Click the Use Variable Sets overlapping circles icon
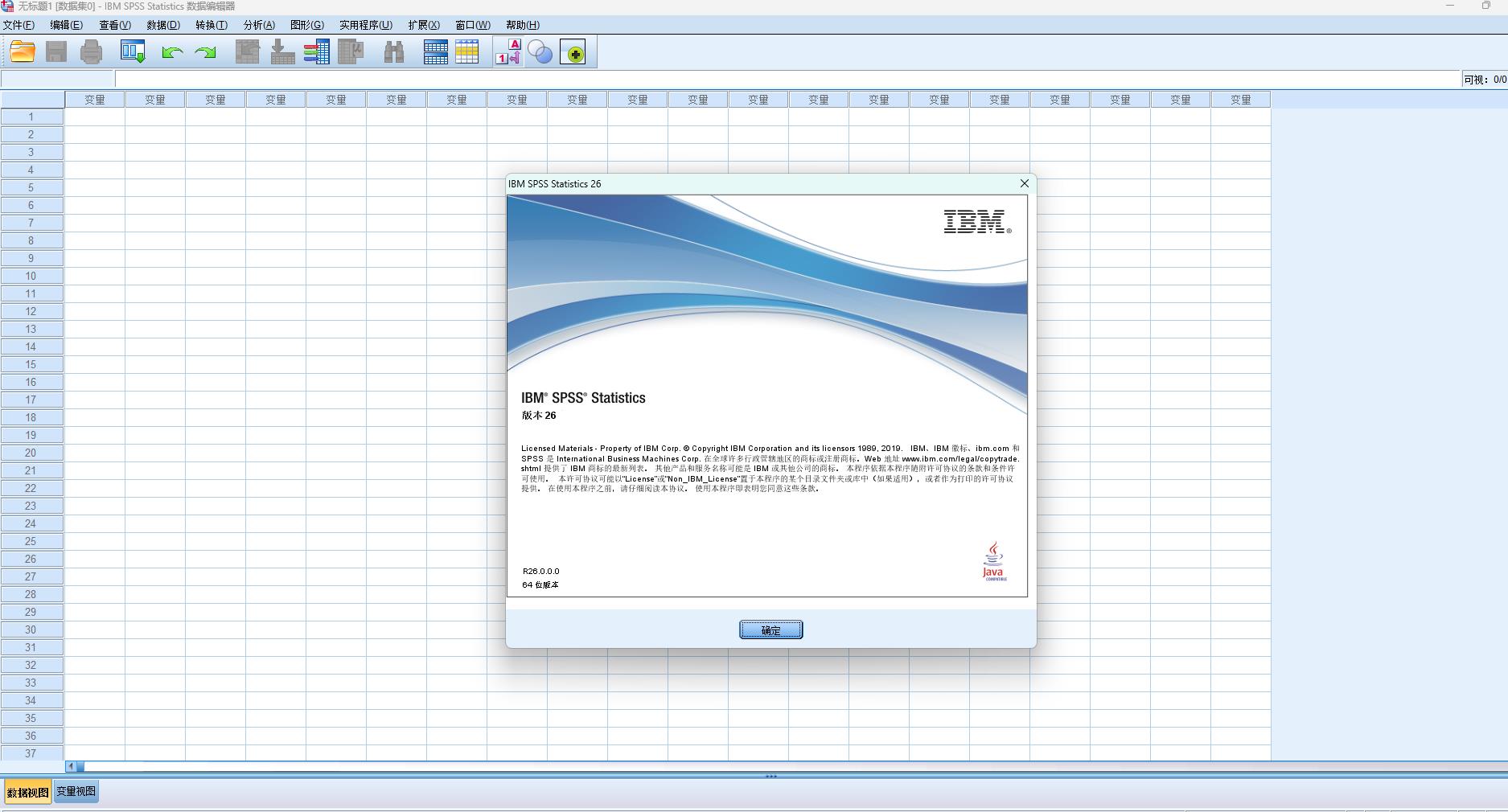The height and width of the screenshot is (812, 1508). click(x=540, y=53)
